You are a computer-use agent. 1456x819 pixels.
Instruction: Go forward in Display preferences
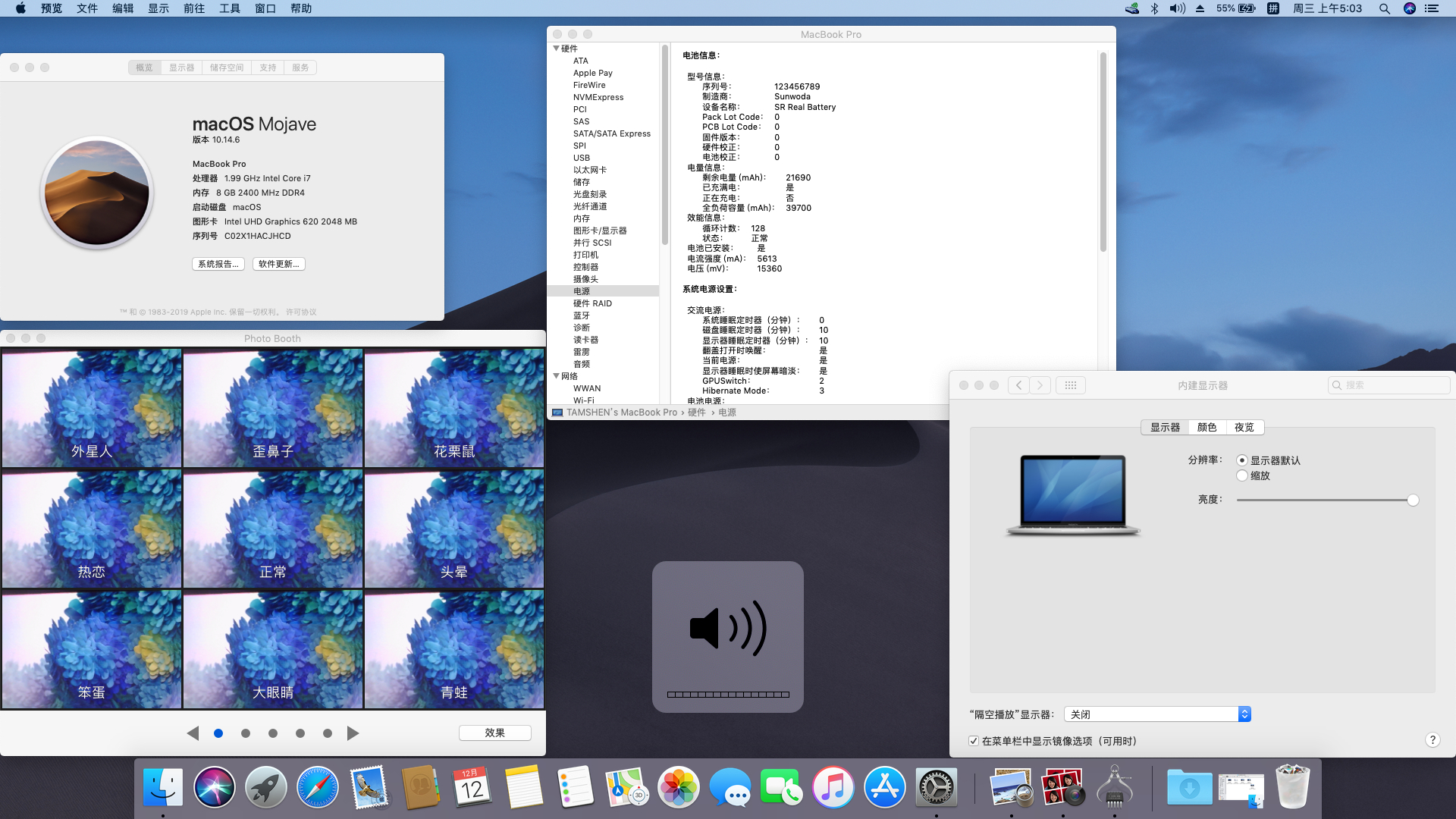tap(1040, 385)
